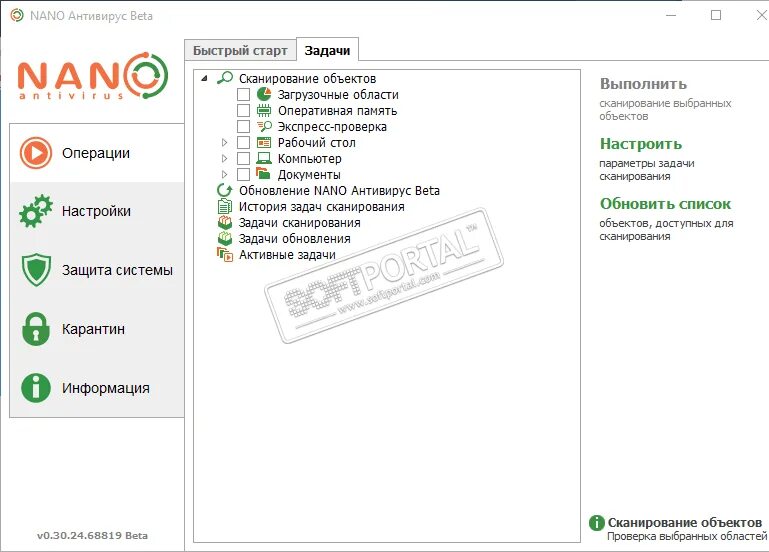Expand the Рабочий стол tree node
This screenshot has width=769, height=552.
(224, 143)
